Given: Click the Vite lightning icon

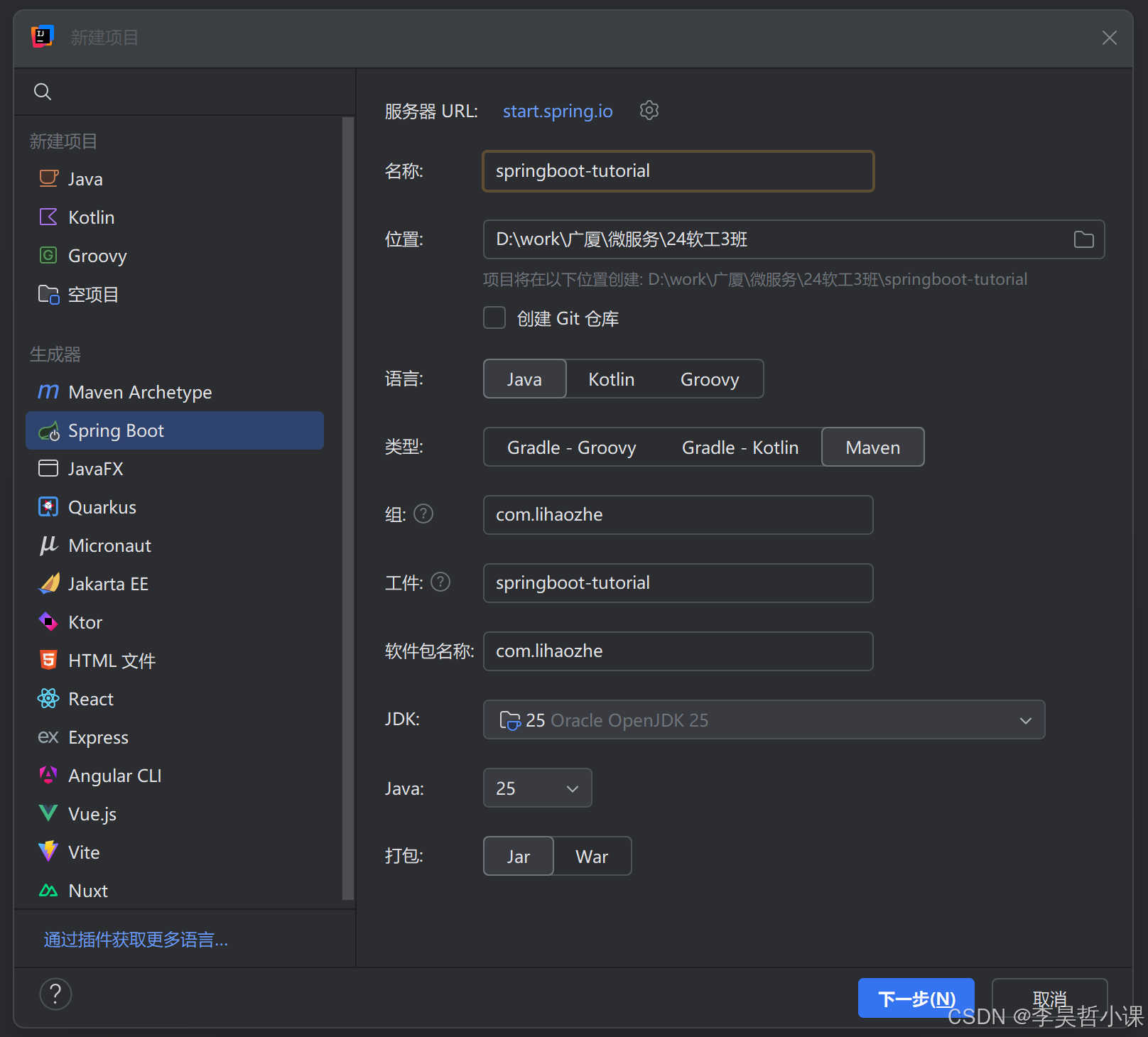Looking at the screenshot, I should pos(48,851).
